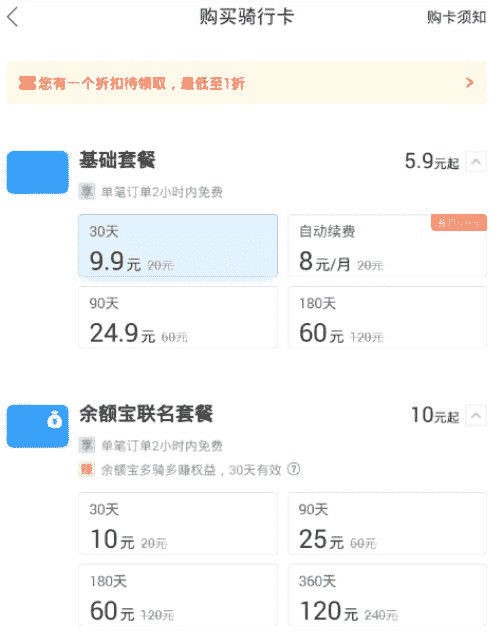Select the 余额宝 360天 120元 plan
This screenshot has height=635, width=490.
click(x=387, y=595)
